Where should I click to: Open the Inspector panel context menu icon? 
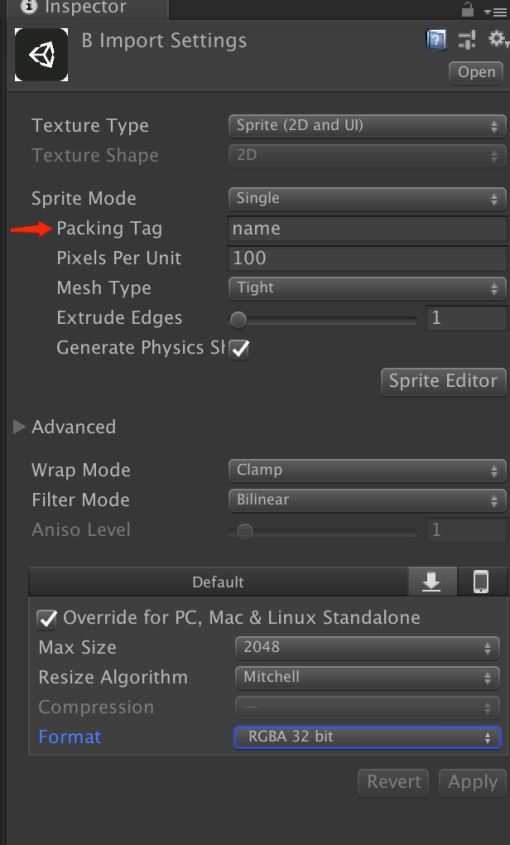[x=495, y=11]
